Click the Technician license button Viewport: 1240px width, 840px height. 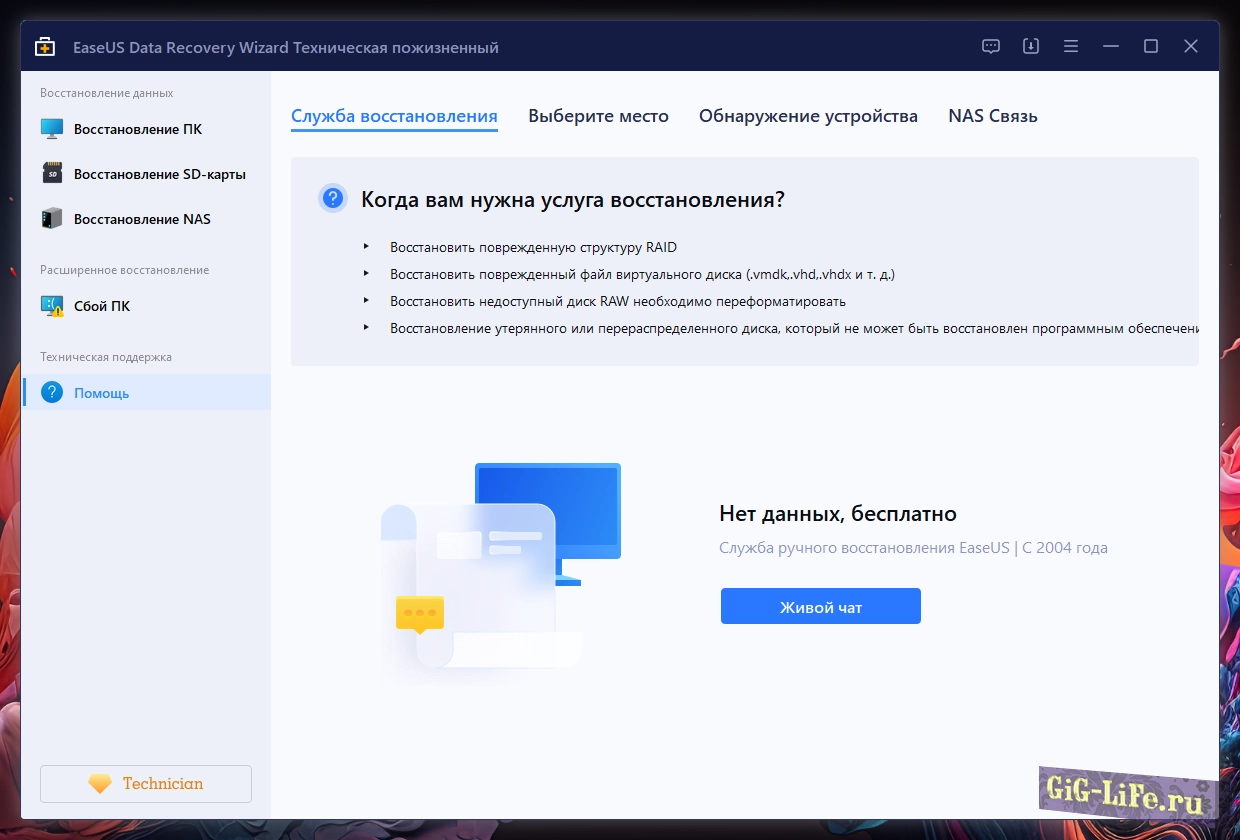click(146, 784)
